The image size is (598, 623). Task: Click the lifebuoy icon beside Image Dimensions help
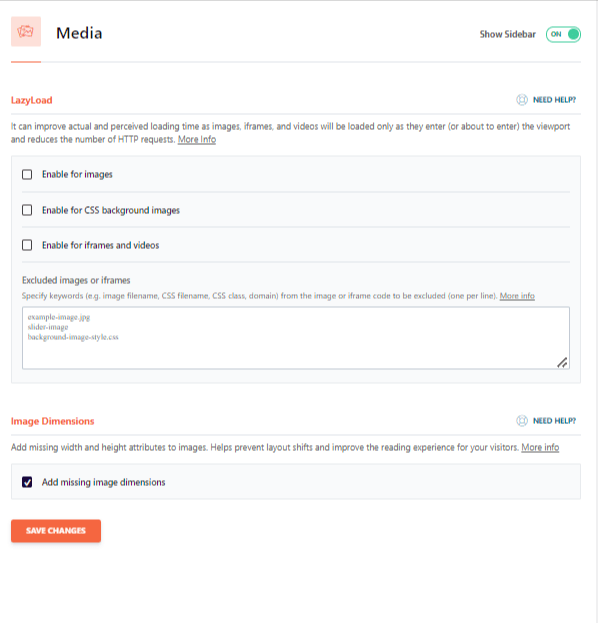click(x=522, y=421)
